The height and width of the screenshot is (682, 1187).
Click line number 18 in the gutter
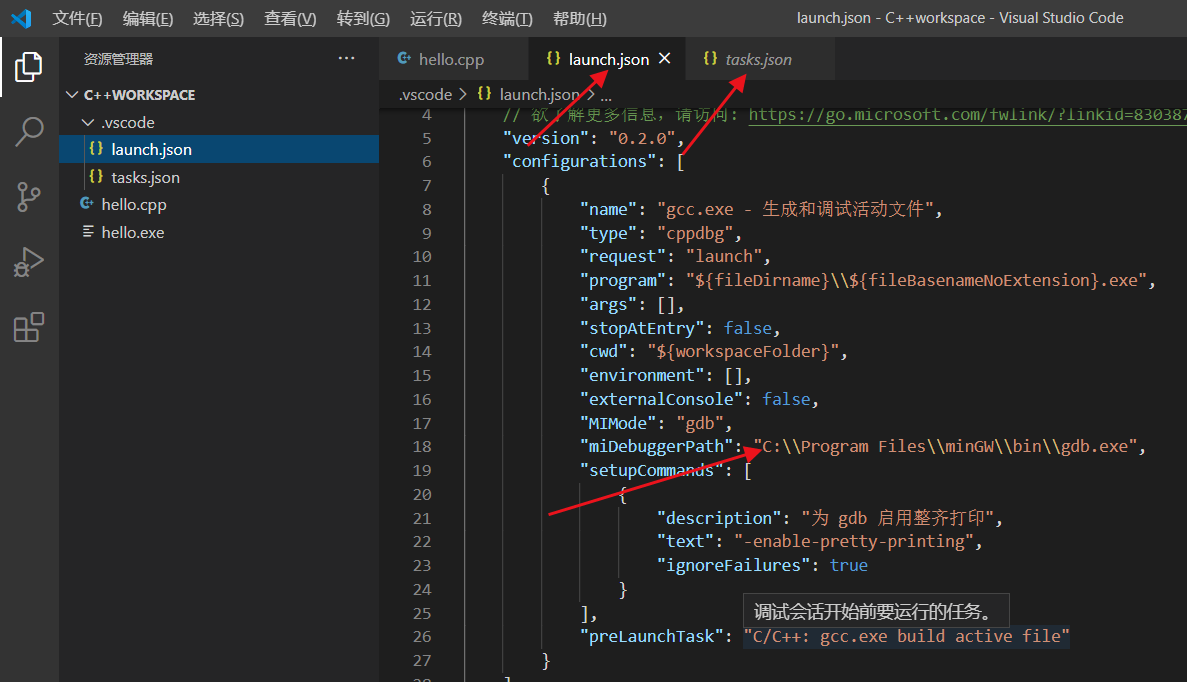pos(422,446)
